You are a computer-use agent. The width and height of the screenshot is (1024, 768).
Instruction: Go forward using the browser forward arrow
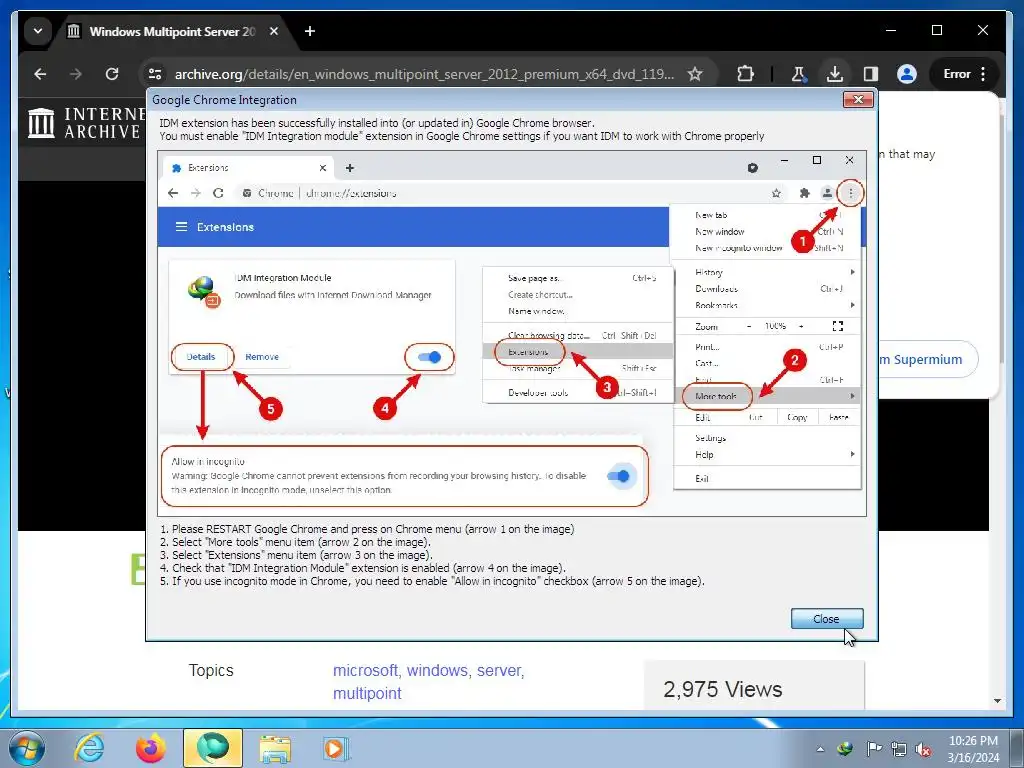pyautogui.click(x=76, y=74)
